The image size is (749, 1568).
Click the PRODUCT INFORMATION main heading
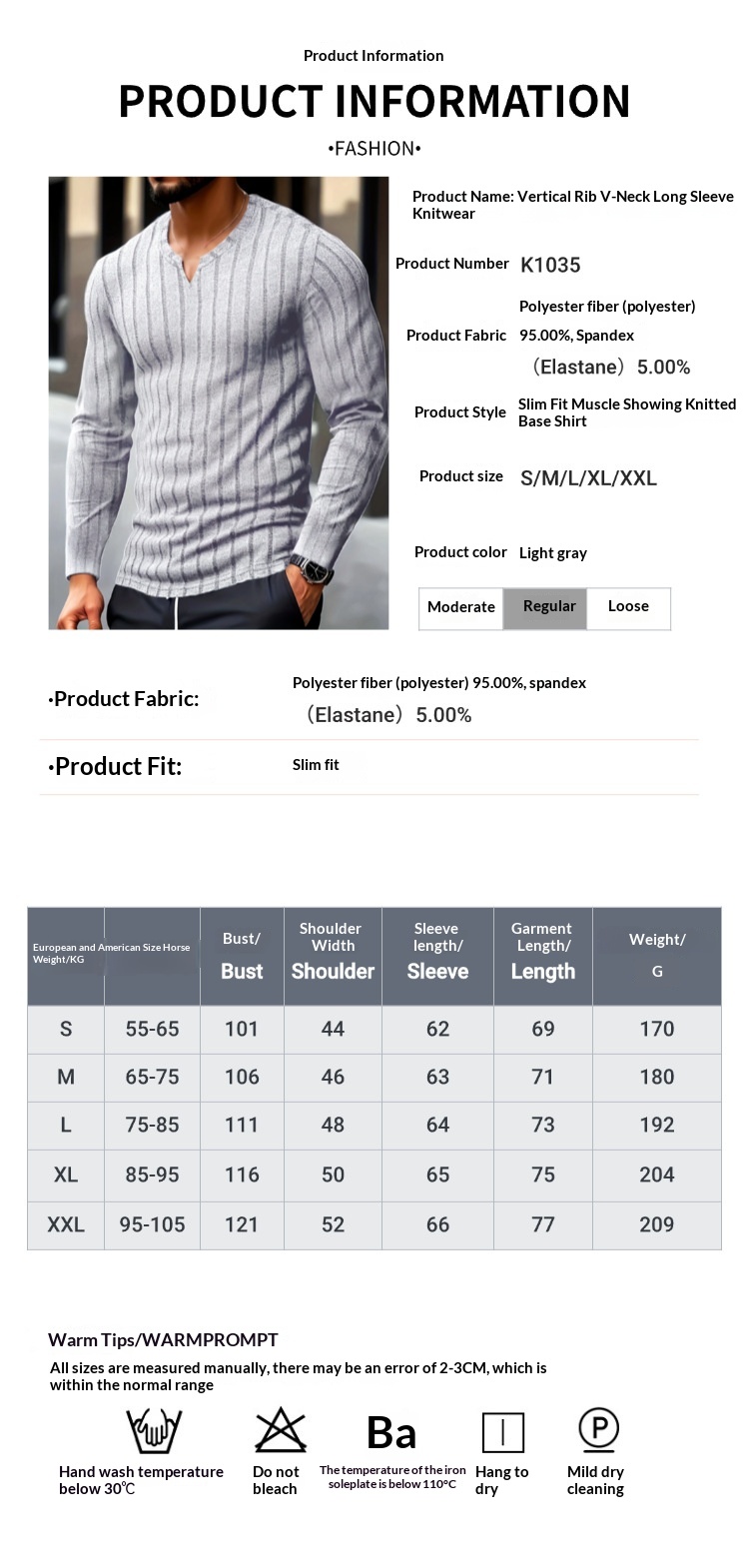pyautogui.click(x=374, y=101)
